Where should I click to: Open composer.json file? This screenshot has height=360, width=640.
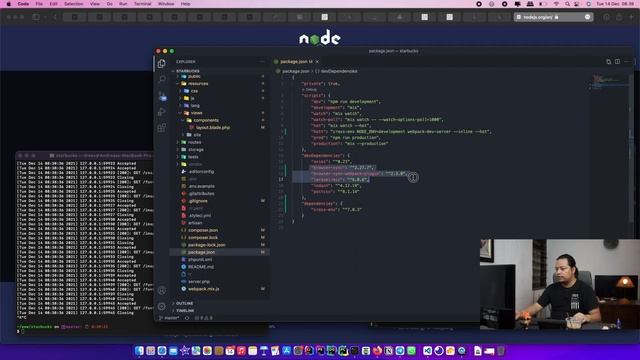203,230
